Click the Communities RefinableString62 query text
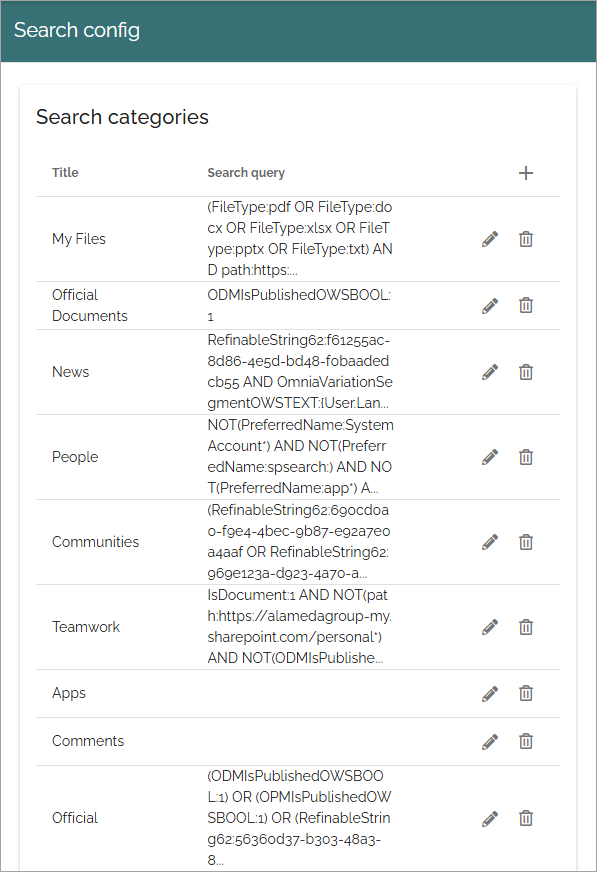This screenshot has height=872, width=597. tap(299, 542)
